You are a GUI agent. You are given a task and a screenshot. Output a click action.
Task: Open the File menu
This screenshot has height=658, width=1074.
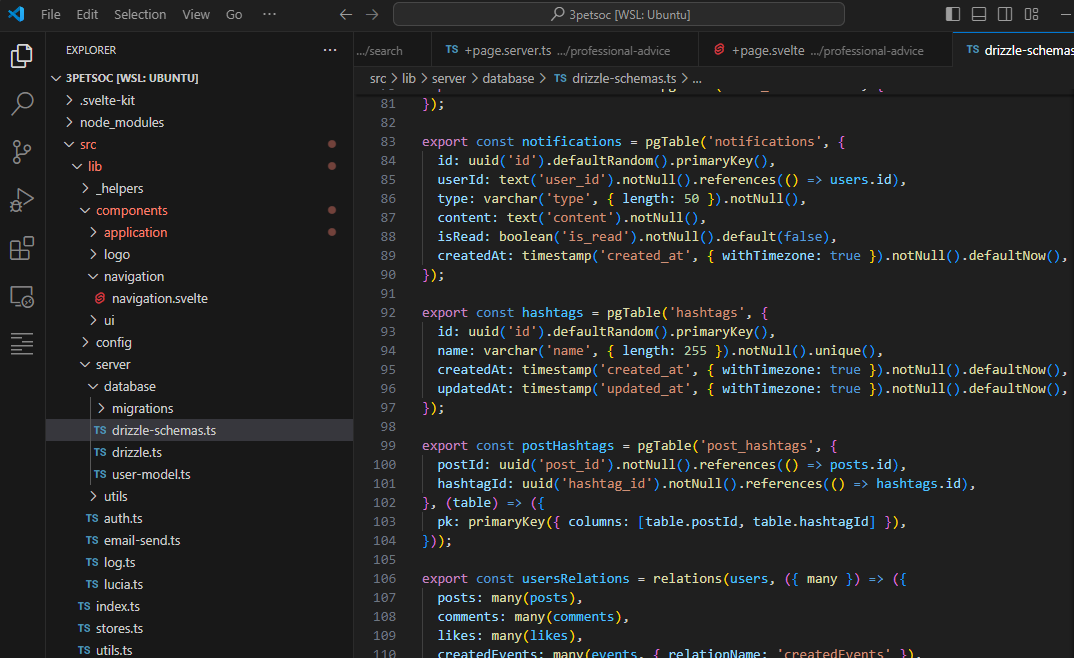point(50,14)
